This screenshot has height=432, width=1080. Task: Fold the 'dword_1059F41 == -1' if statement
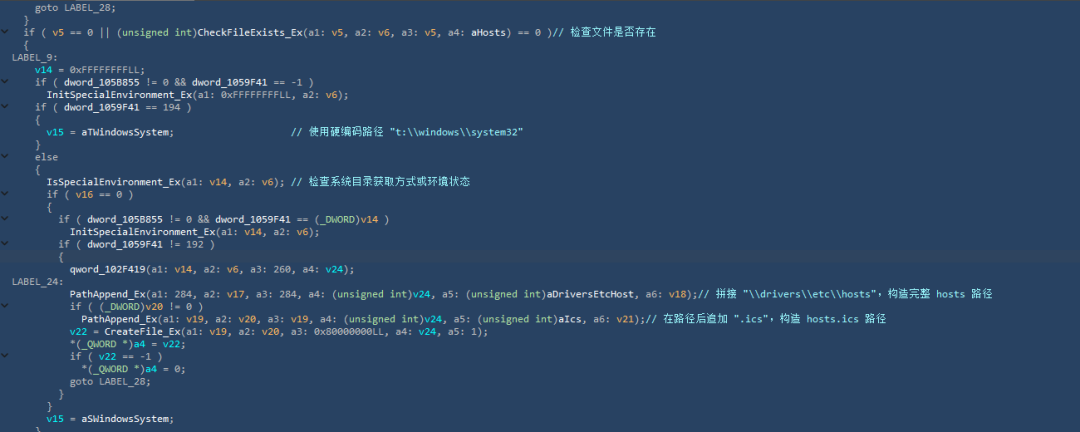click(x=6, y=82)
